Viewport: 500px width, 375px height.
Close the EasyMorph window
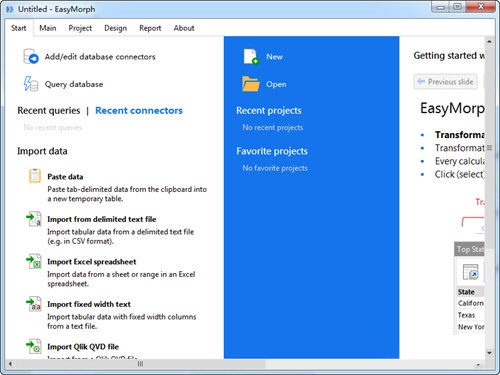480,7
